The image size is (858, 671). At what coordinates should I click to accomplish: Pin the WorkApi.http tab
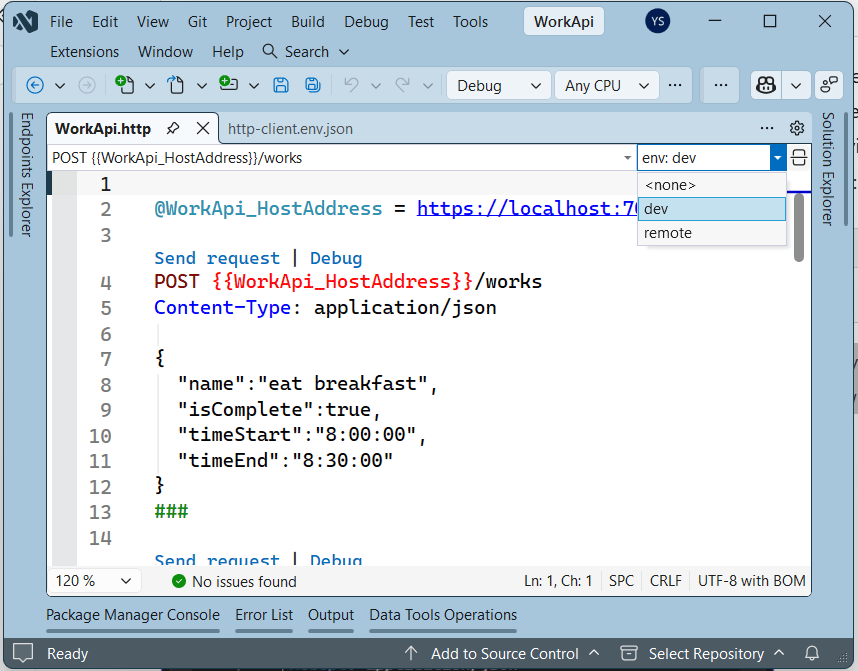[173, 129]
